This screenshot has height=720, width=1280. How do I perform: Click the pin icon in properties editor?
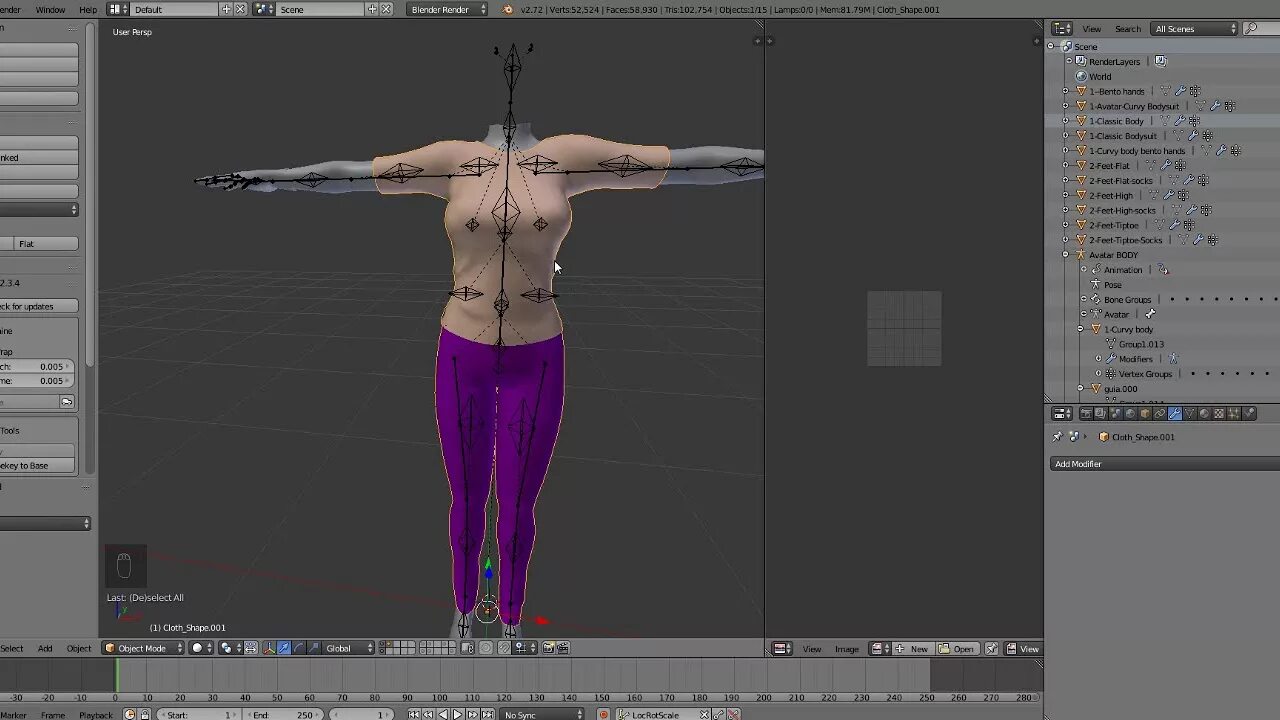tap(1057, 437)
